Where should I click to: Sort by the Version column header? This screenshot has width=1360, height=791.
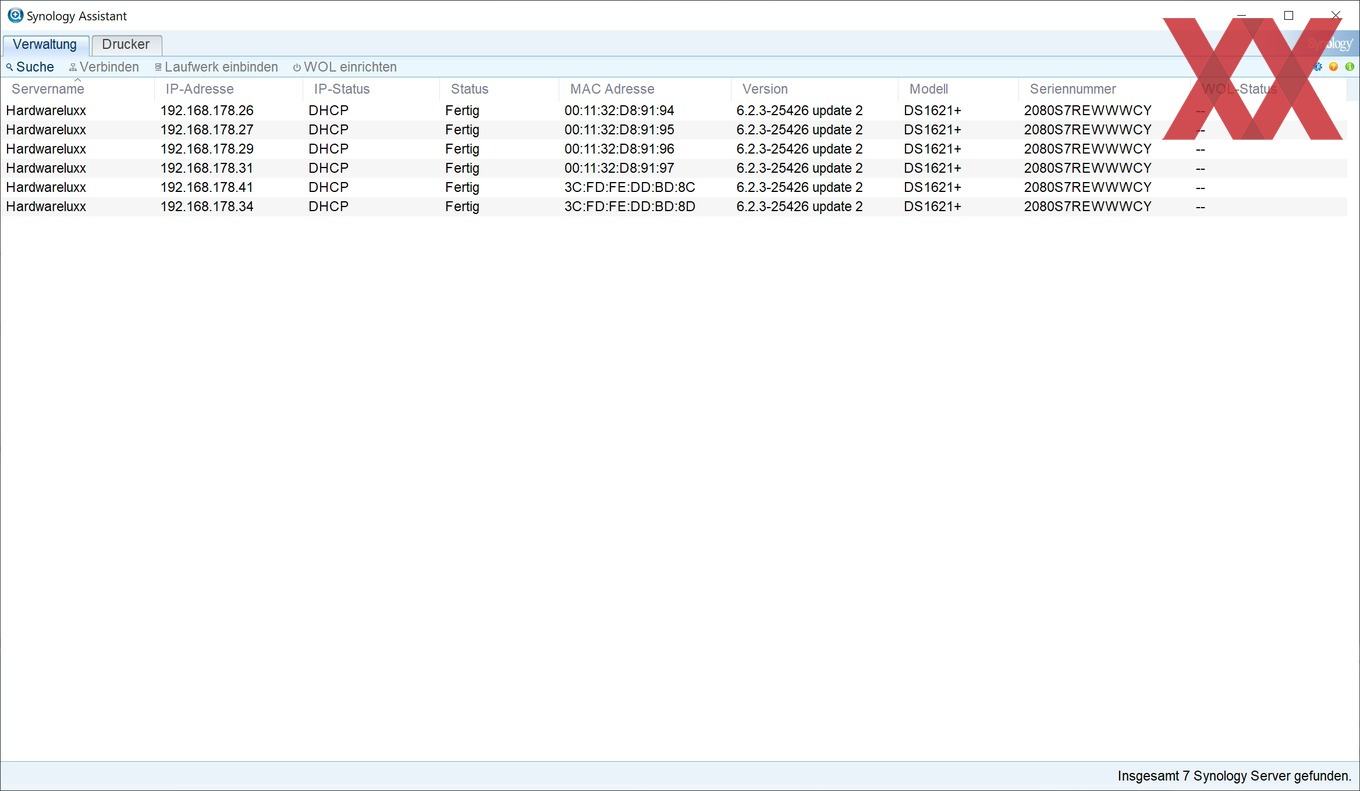[x=815, y=89]
